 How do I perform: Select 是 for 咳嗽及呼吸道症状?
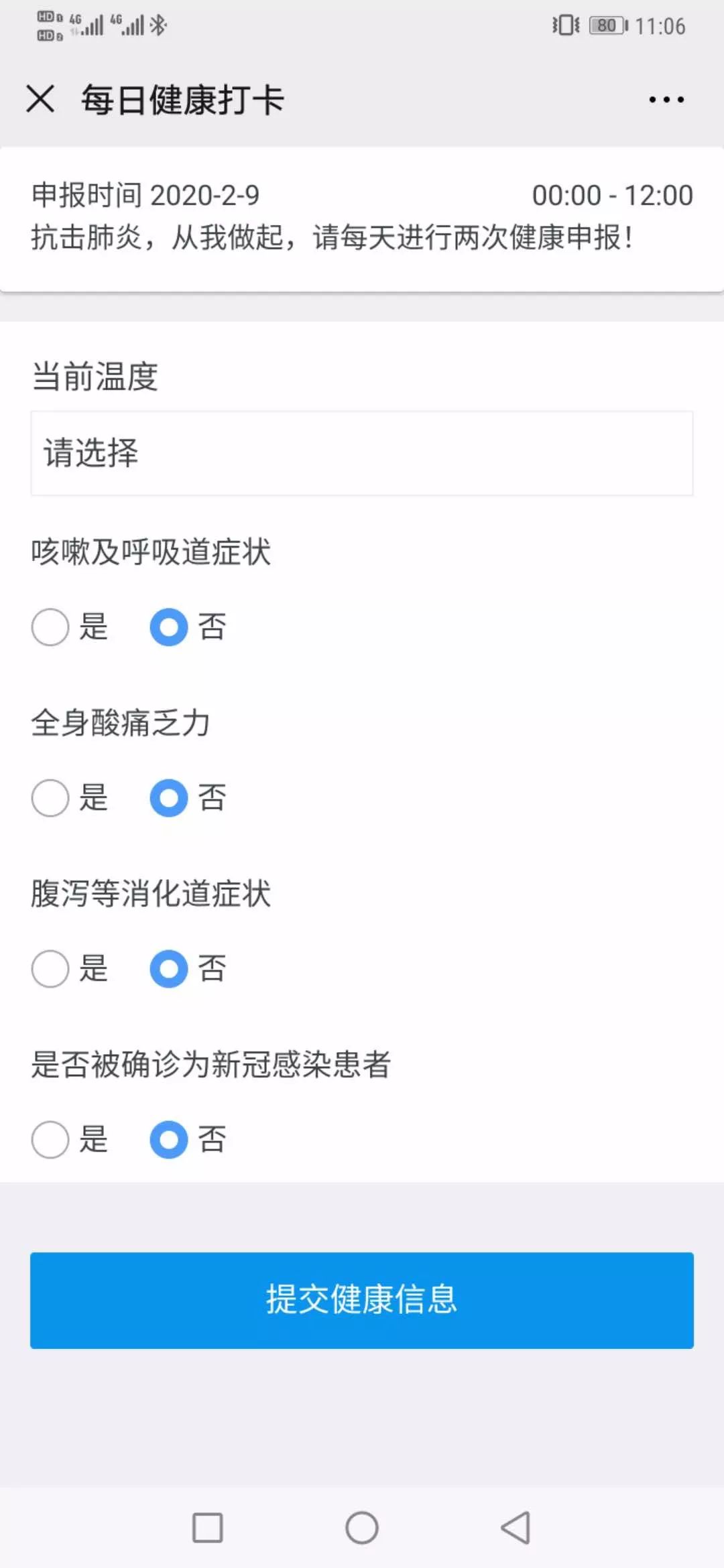(50, 627)
